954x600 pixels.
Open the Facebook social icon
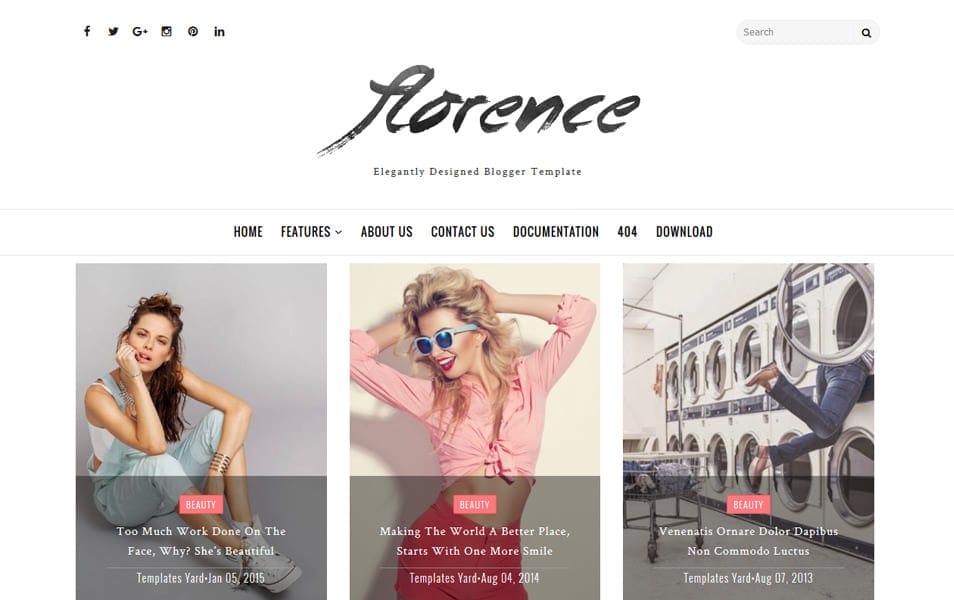86,31
